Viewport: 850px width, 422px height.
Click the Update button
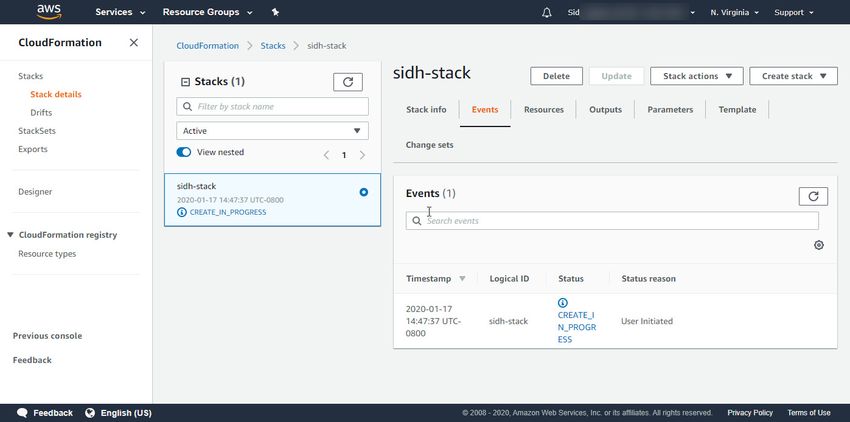tap(616, 76)
